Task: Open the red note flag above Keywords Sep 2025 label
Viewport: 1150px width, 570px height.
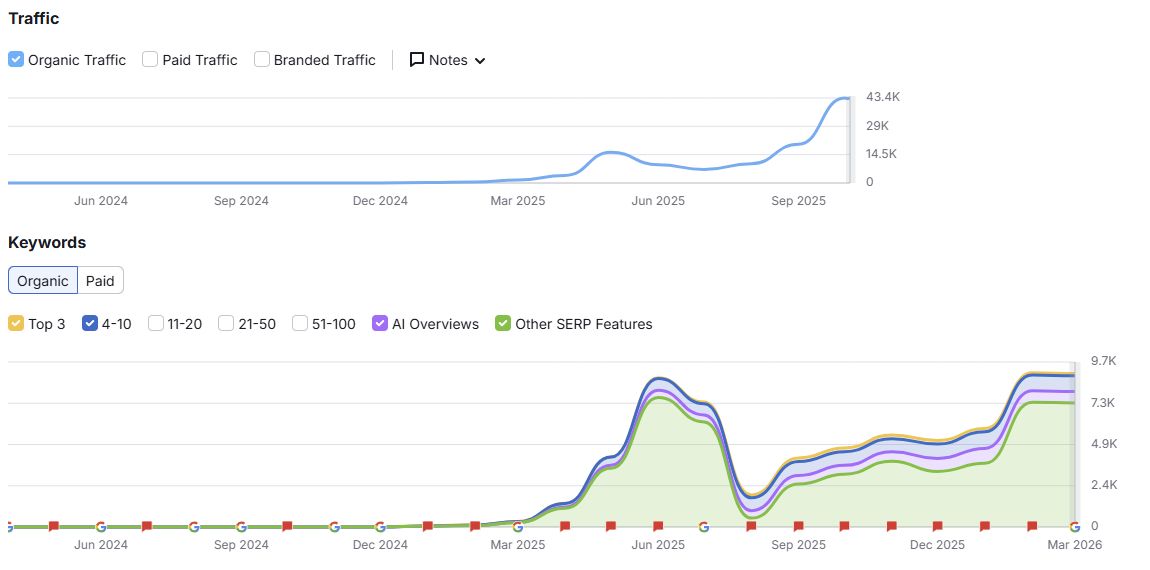Action: (x=798, y=526)
